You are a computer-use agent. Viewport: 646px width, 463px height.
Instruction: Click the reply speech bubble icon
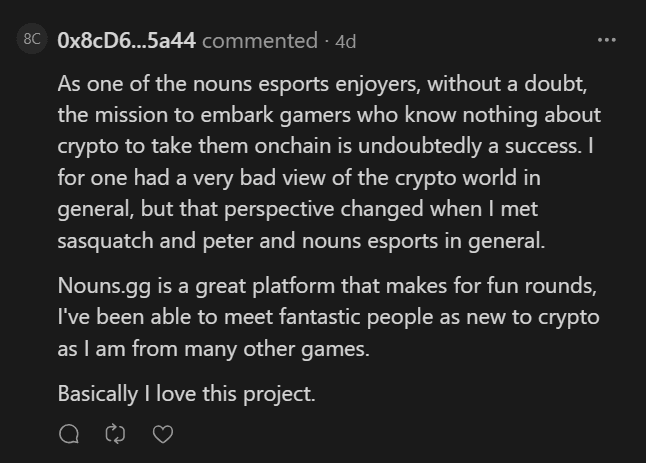pyautogui.click(x=69, y=434)
